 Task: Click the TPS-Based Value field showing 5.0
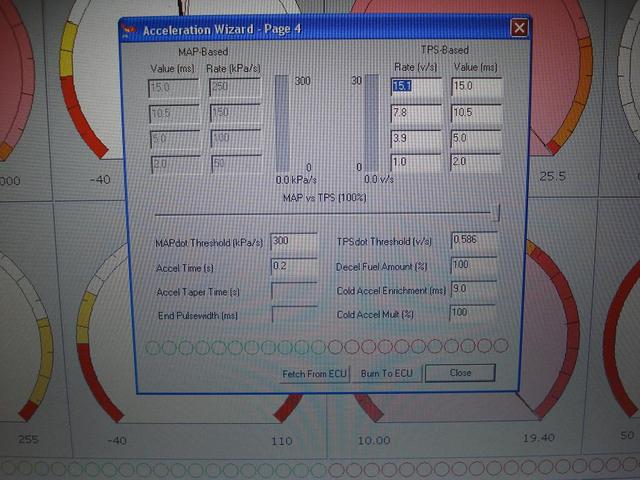click(x=476, y=138)
